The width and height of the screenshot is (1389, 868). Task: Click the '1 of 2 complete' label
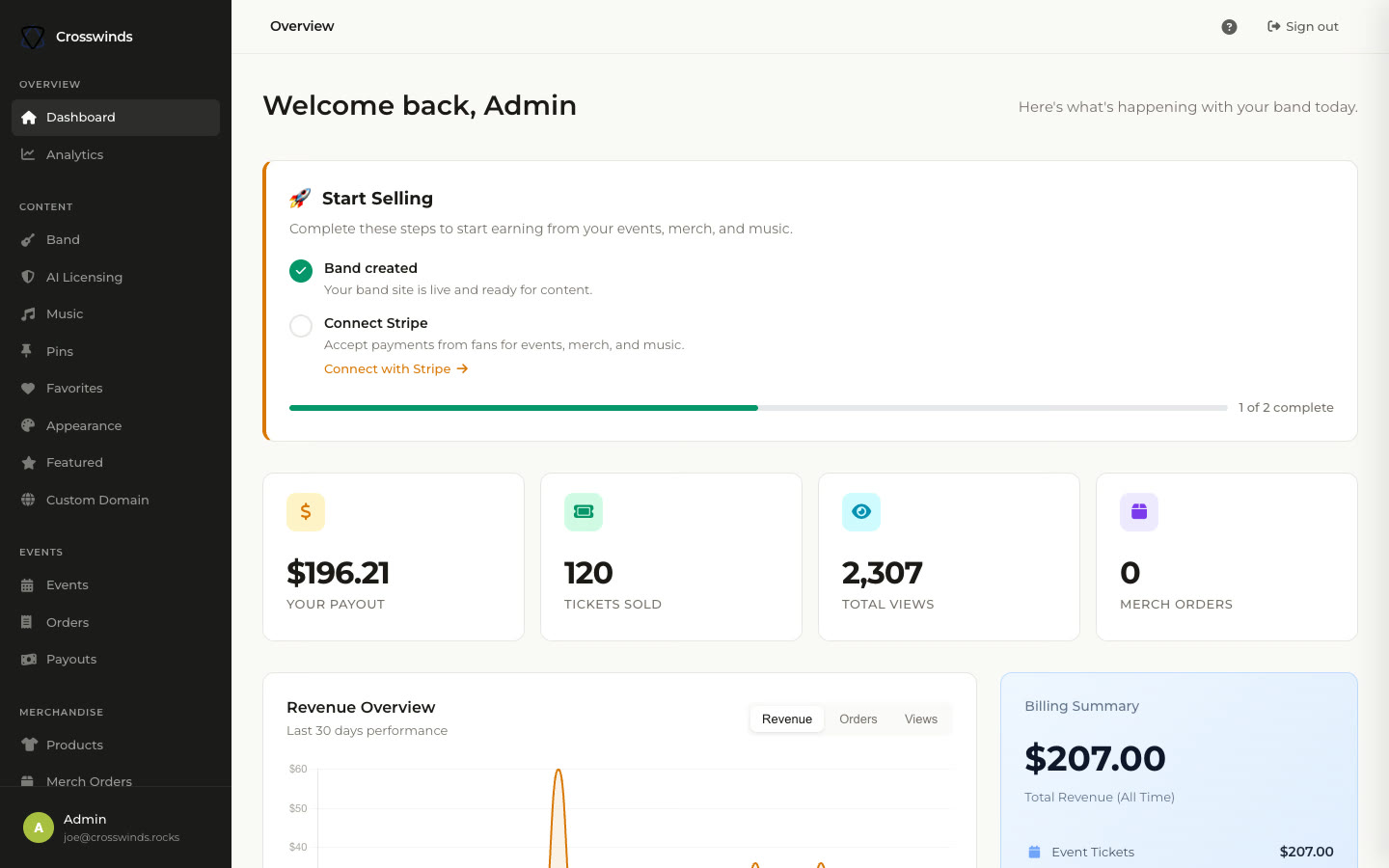coord(1286,408)
